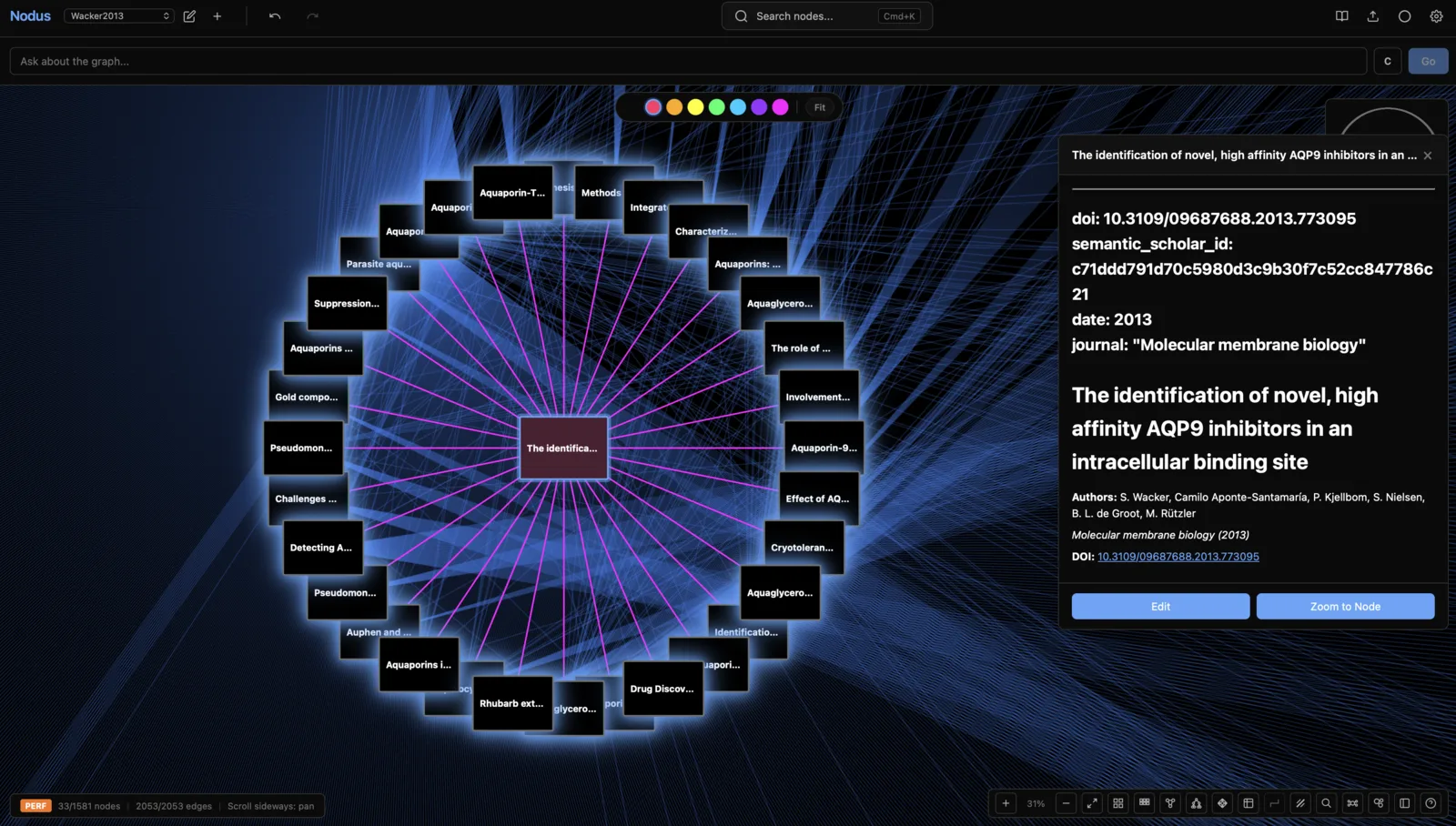This screenshot has width=1456, height=826.
Task: Select the 'Aquaporin-9...' node
Action: 824,448
